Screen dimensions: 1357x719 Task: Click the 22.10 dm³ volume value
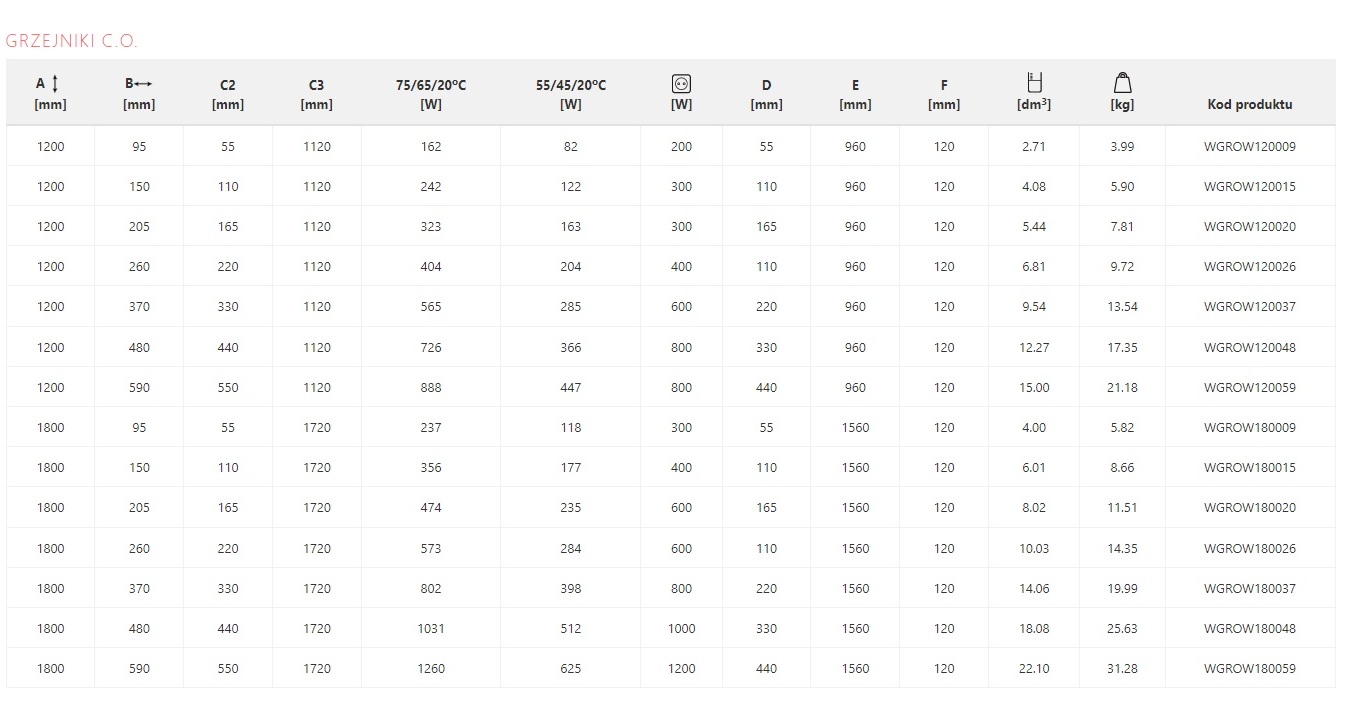click(1034, 669)
